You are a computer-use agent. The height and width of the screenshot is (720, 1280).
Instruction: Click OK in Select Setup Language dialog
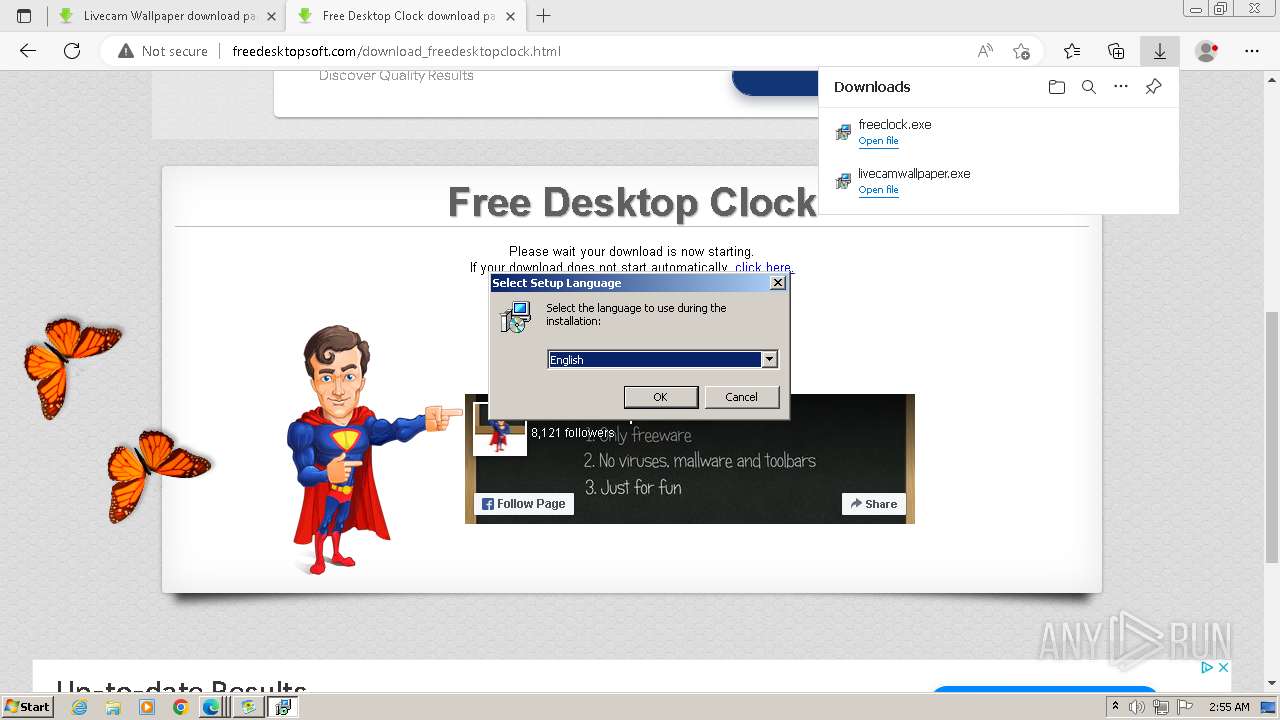[x=660, y=397]
